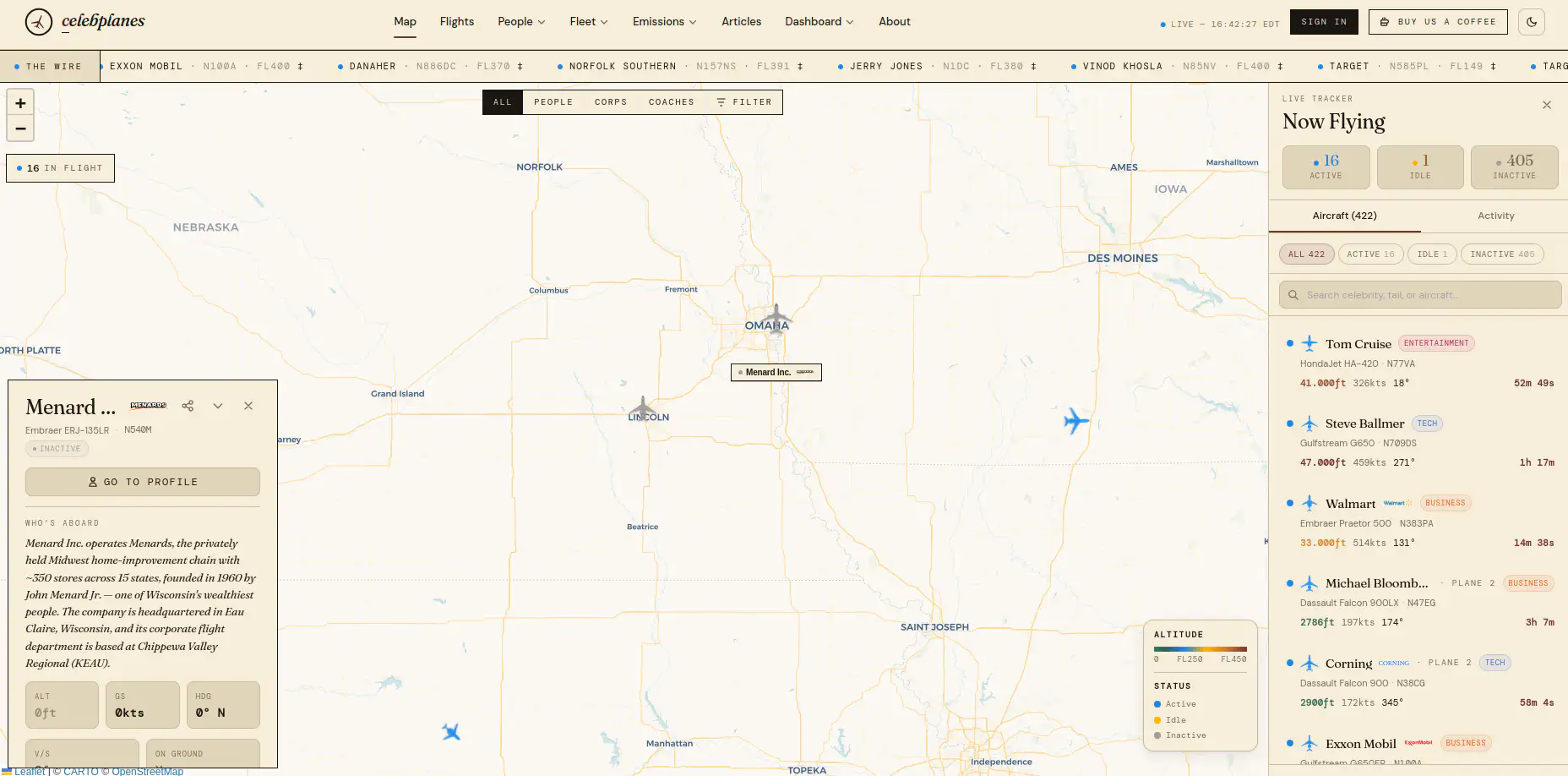Click Go To Profile for Menard
The width and height of the screenshot is (1568, 776).
[143, 482]
